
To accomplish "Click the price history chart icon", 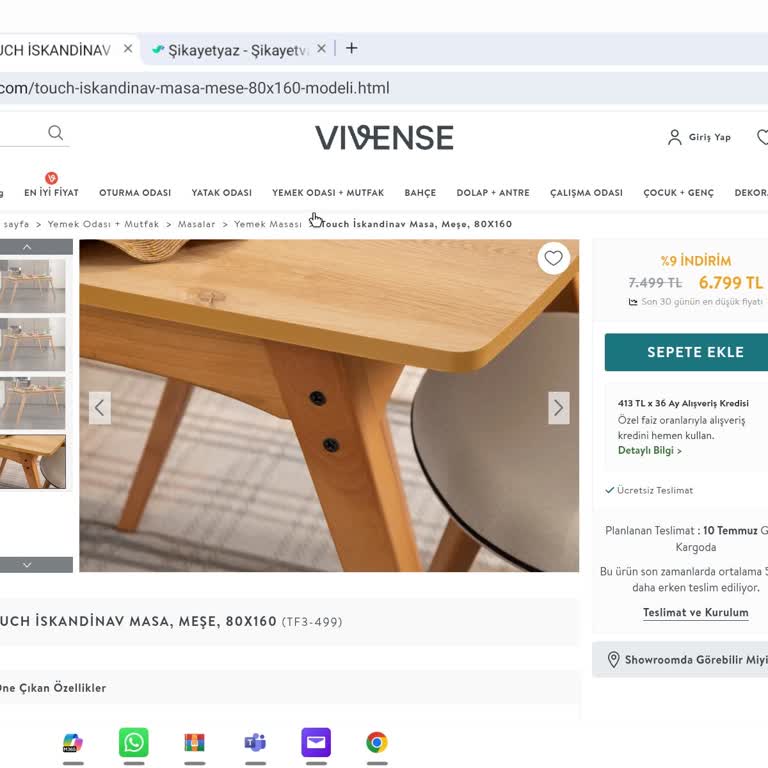I will [633, 302].
